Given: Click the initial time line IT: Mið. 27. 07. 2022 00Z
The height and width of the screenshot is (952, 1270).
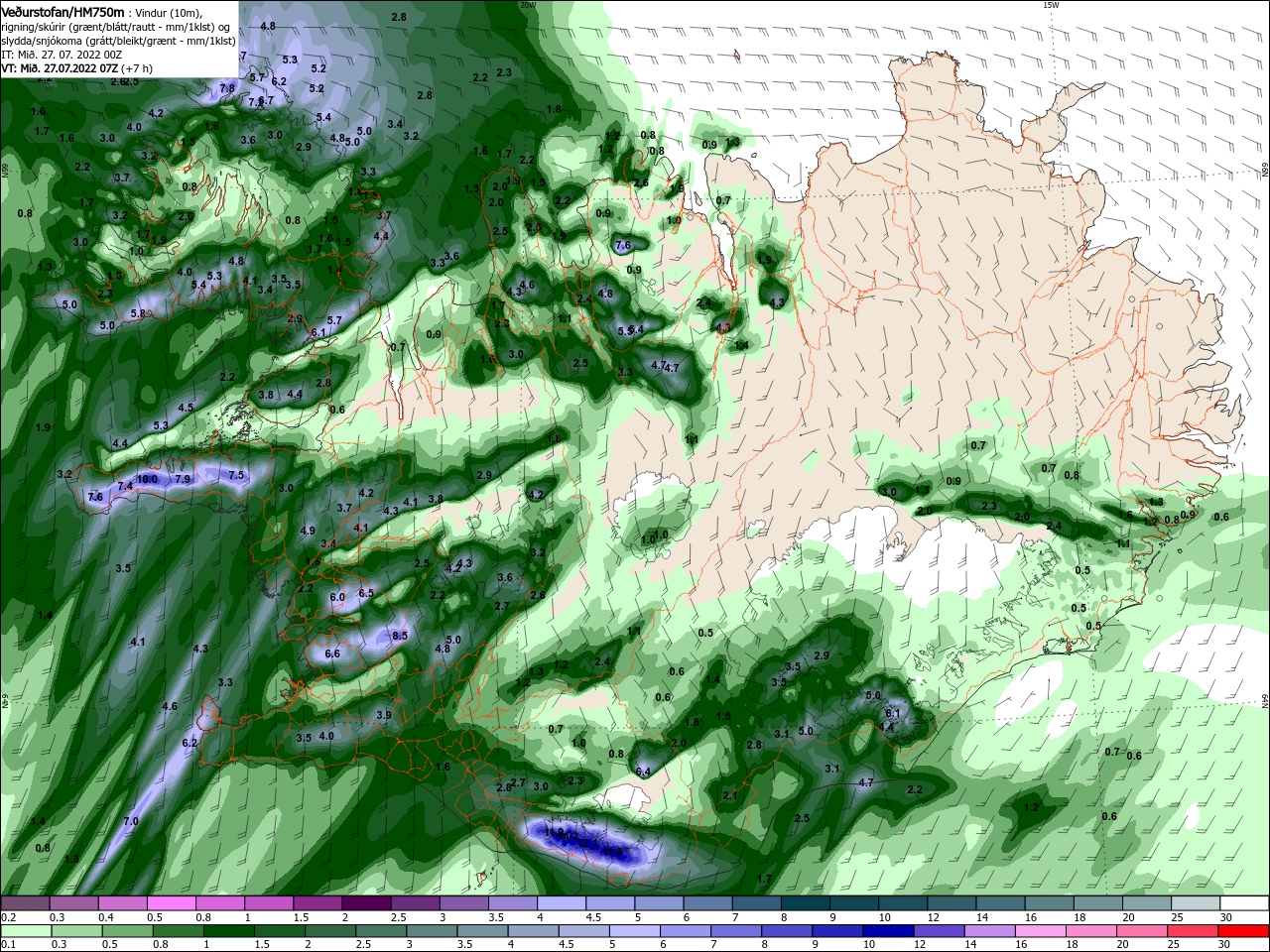Looking at the screenshot, I should pos(63,55).
